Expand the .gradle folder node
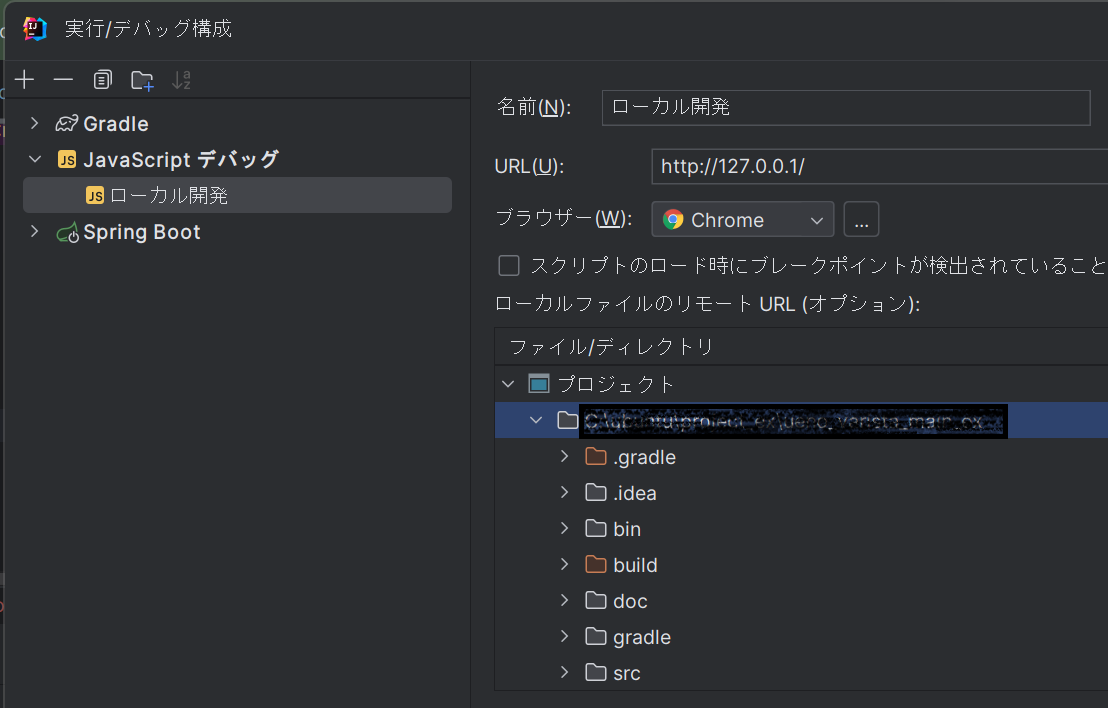This screenshot has width=1108, height=708. tap(565, 456)
